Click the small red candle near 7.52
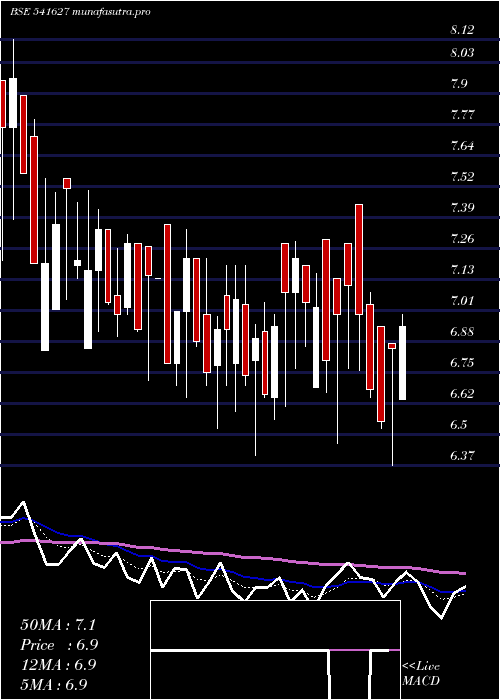The height and width of the screenshot is (700, 500). pyautogui.click(x=67, y=183)
